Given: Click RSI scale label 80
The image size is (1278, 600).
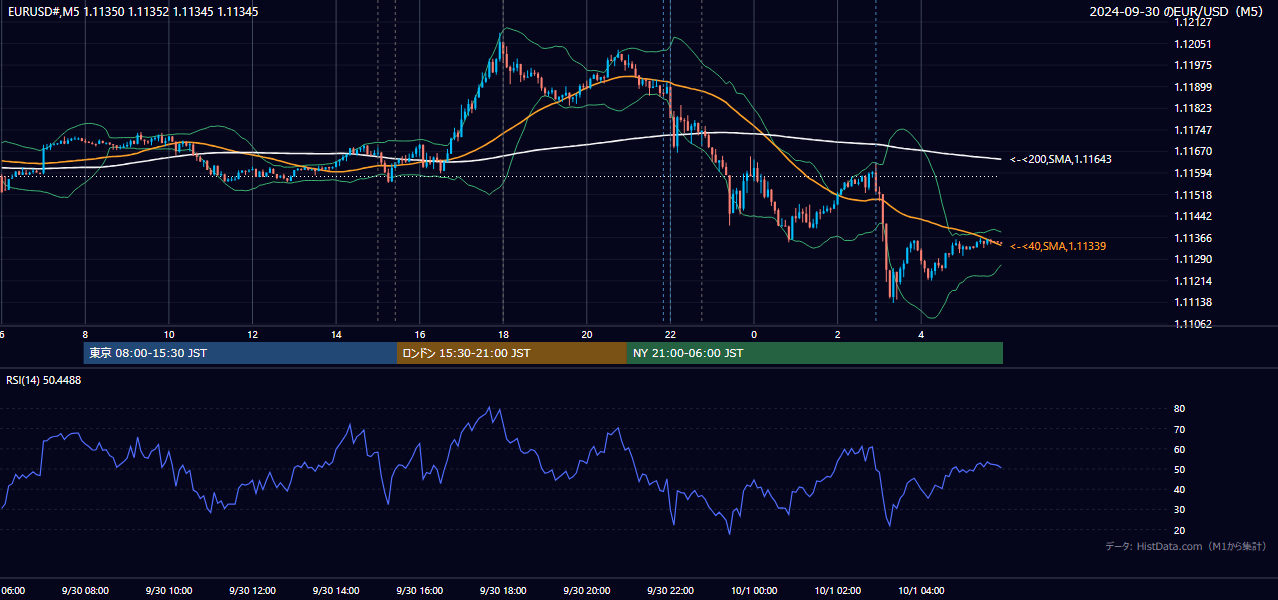Looking at the screenshot, I should pyautogui.click(x=1179, y=409).
